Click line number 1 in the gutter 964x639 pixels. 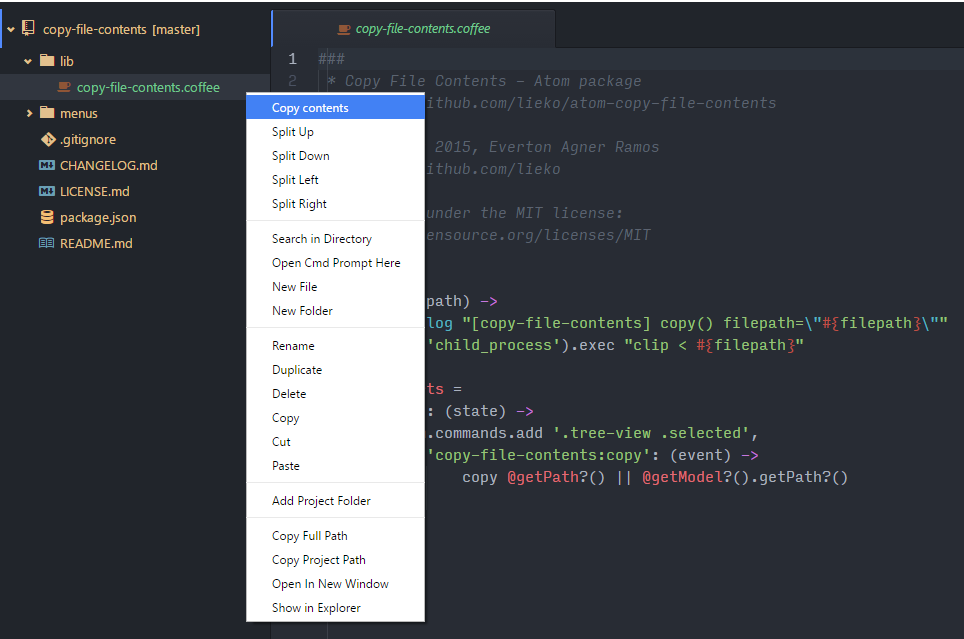pos(293,59)
